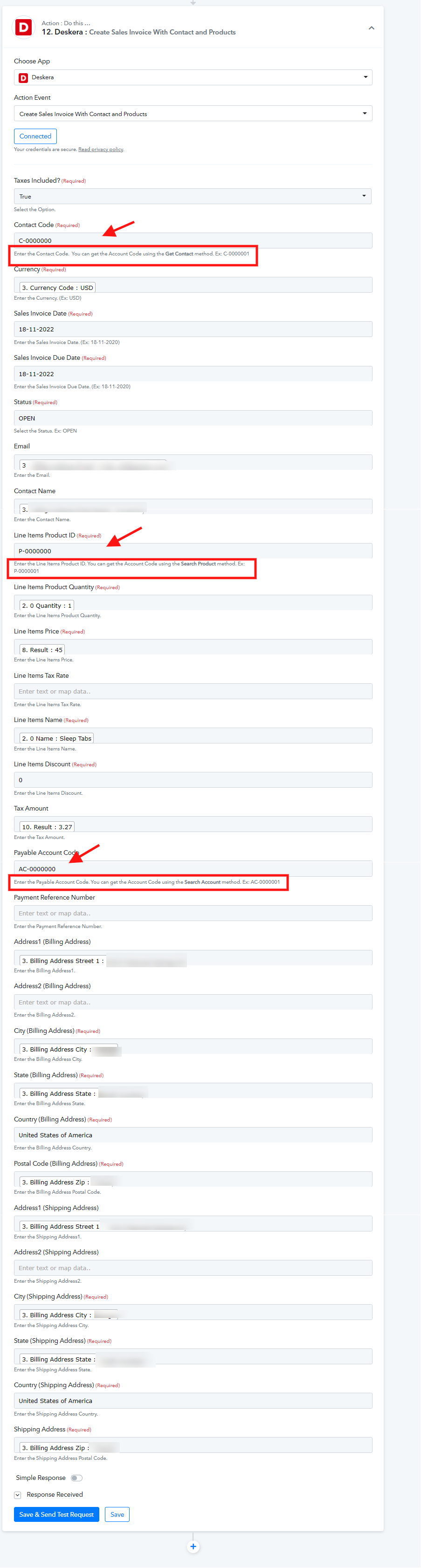Screen dimensions: 421x1568
Task: Click the City Billing Address field
Action: pyautogui.click(x=193, y=1047)
